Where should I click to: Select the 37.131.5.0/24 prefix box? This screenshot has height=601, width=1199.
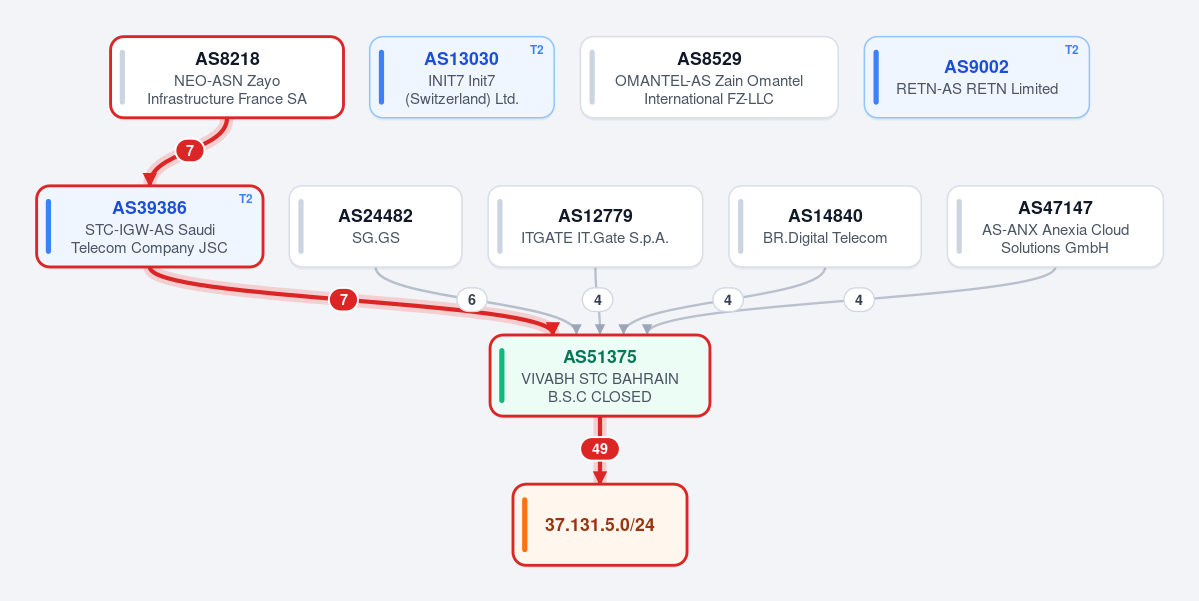[x=600, y=525]
